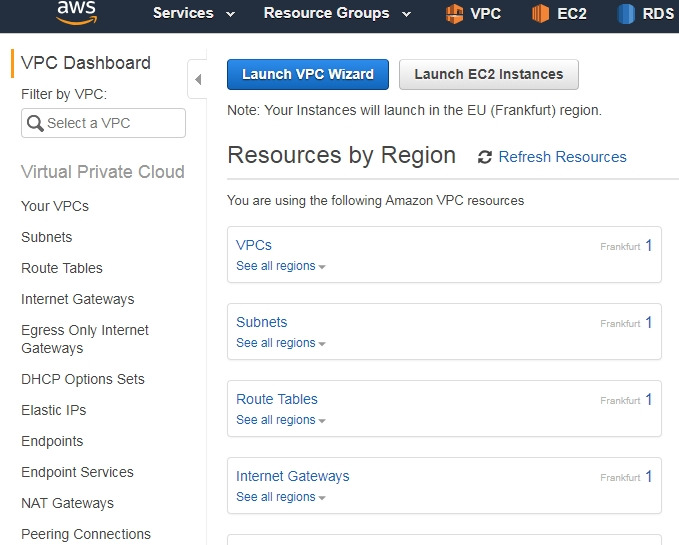Image resolution: width=679 pixels, height=545 pixels.
Task: Select VPC Dashboard in the sidebar
Action: tap(86, 63)
